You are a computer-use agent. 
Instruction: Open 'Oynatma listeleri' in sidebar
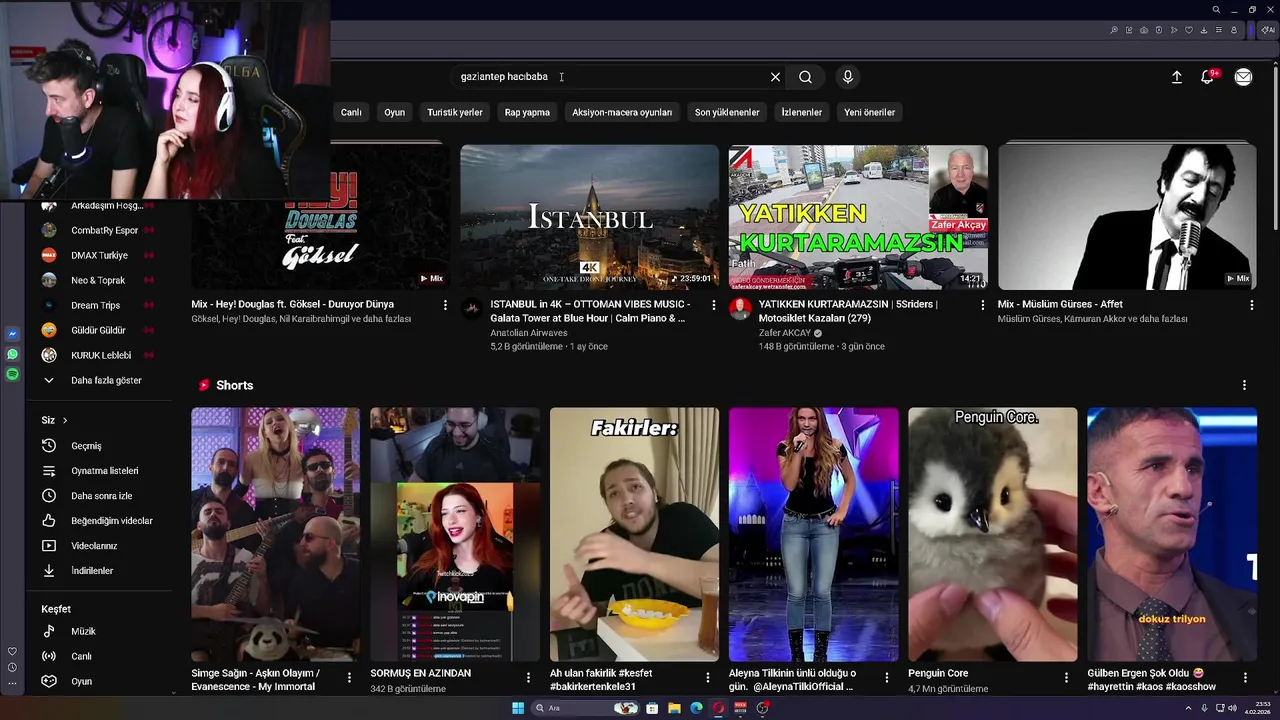pos(99,471)
